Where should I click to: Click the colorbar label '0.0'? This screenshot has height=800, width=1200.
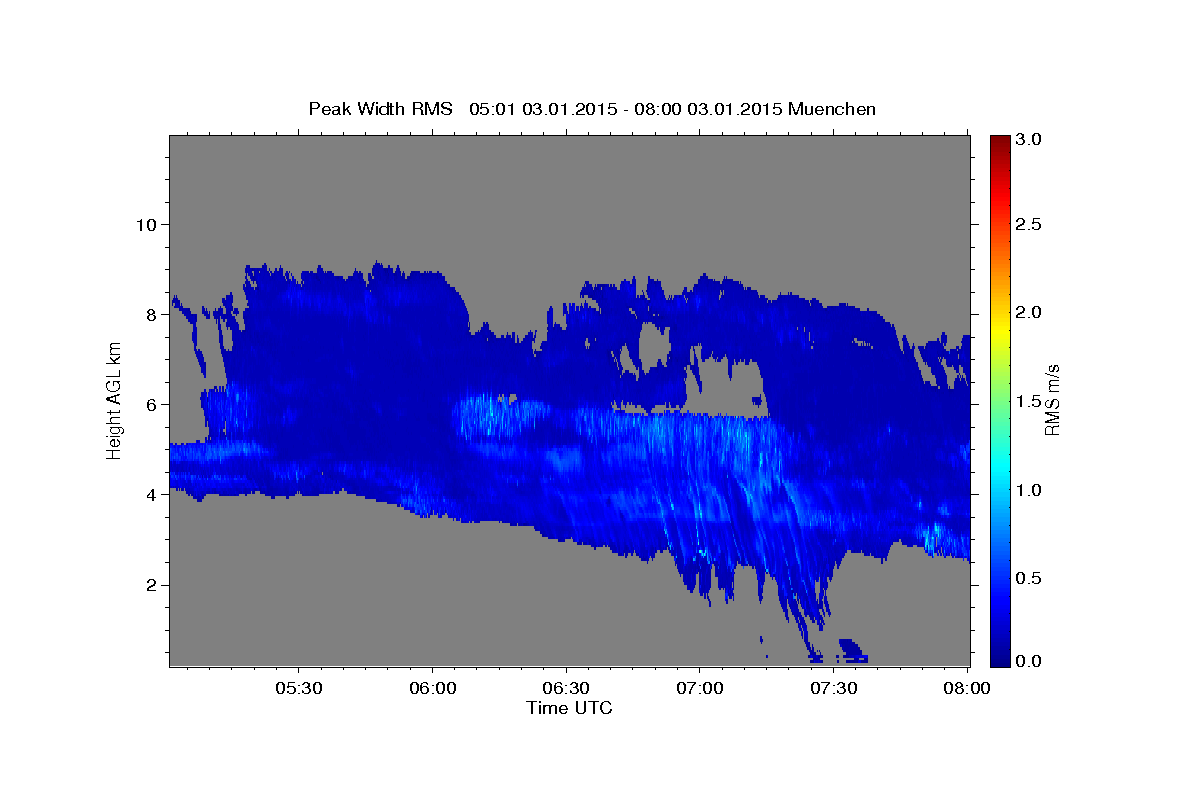1030,660
